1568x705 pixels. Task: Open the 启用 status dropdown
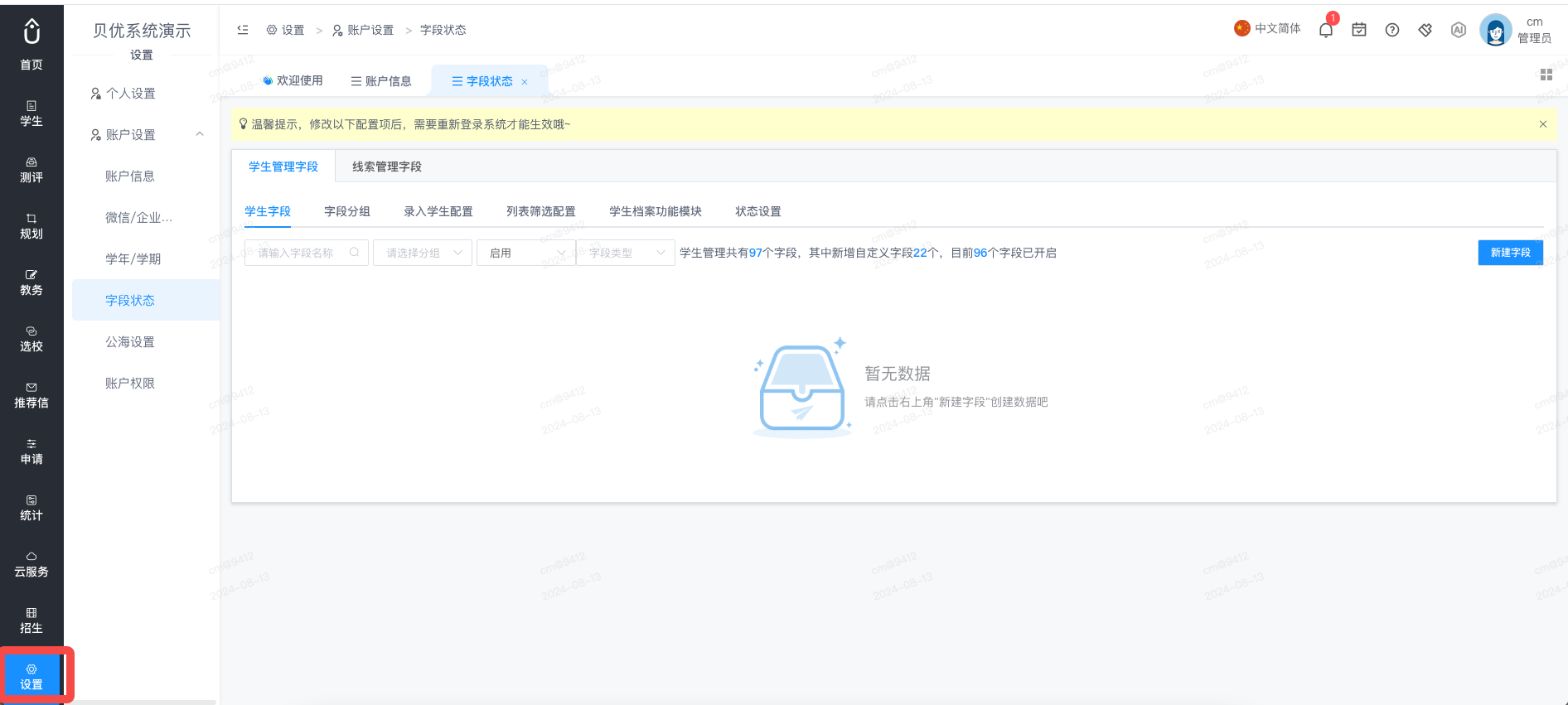pos(526,253)
